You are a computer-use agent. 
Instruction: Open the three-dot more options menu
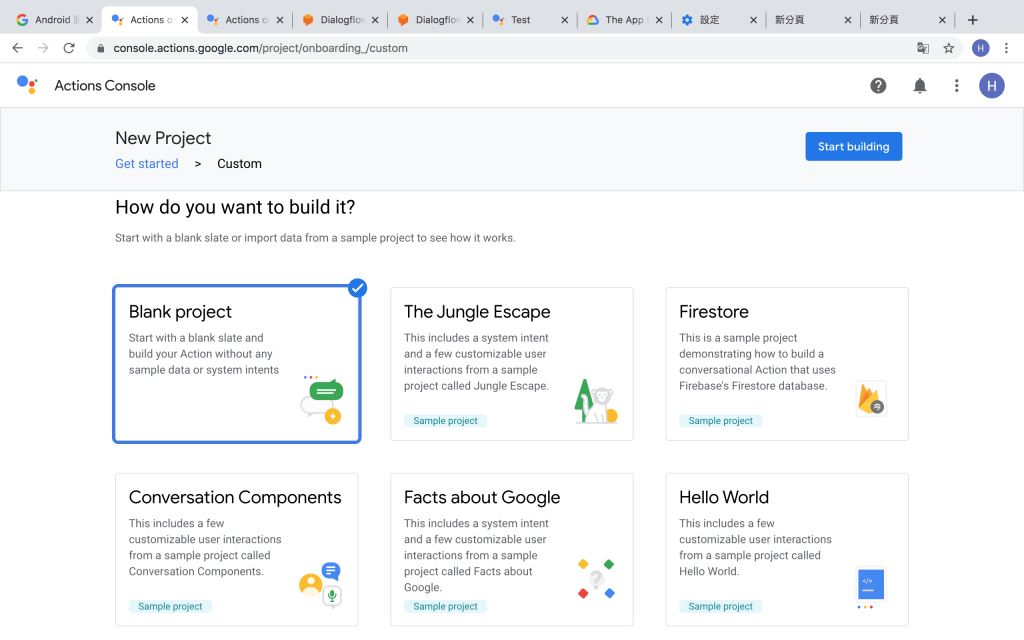coord(957,86)
